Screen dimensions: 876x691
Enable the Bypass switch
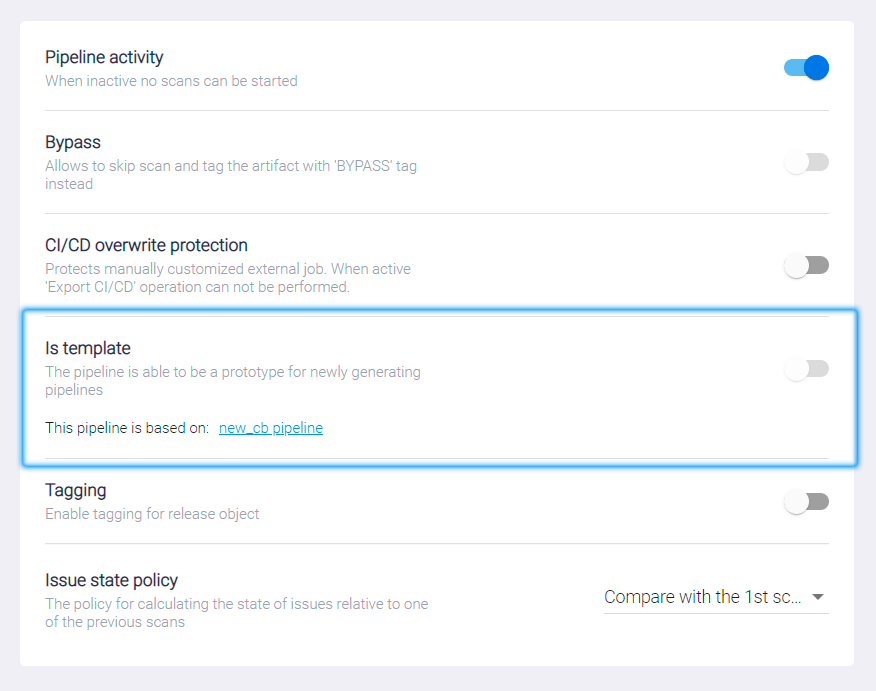tap(806, 162)
